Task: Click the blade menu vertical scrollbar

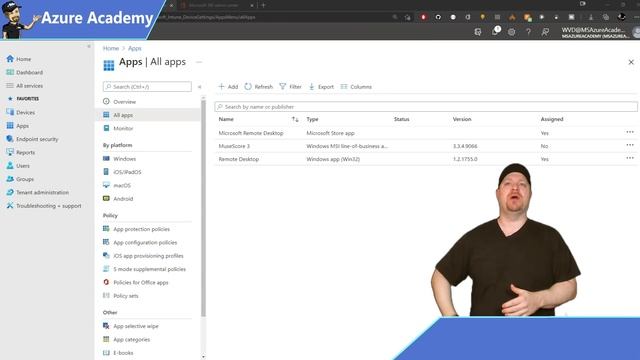Action: [x=203, y=208]
